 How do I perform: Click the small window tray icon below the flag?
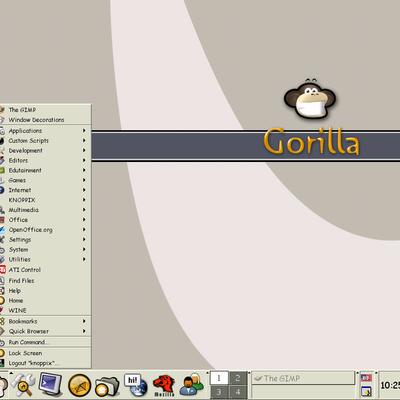tap(366, 390)
